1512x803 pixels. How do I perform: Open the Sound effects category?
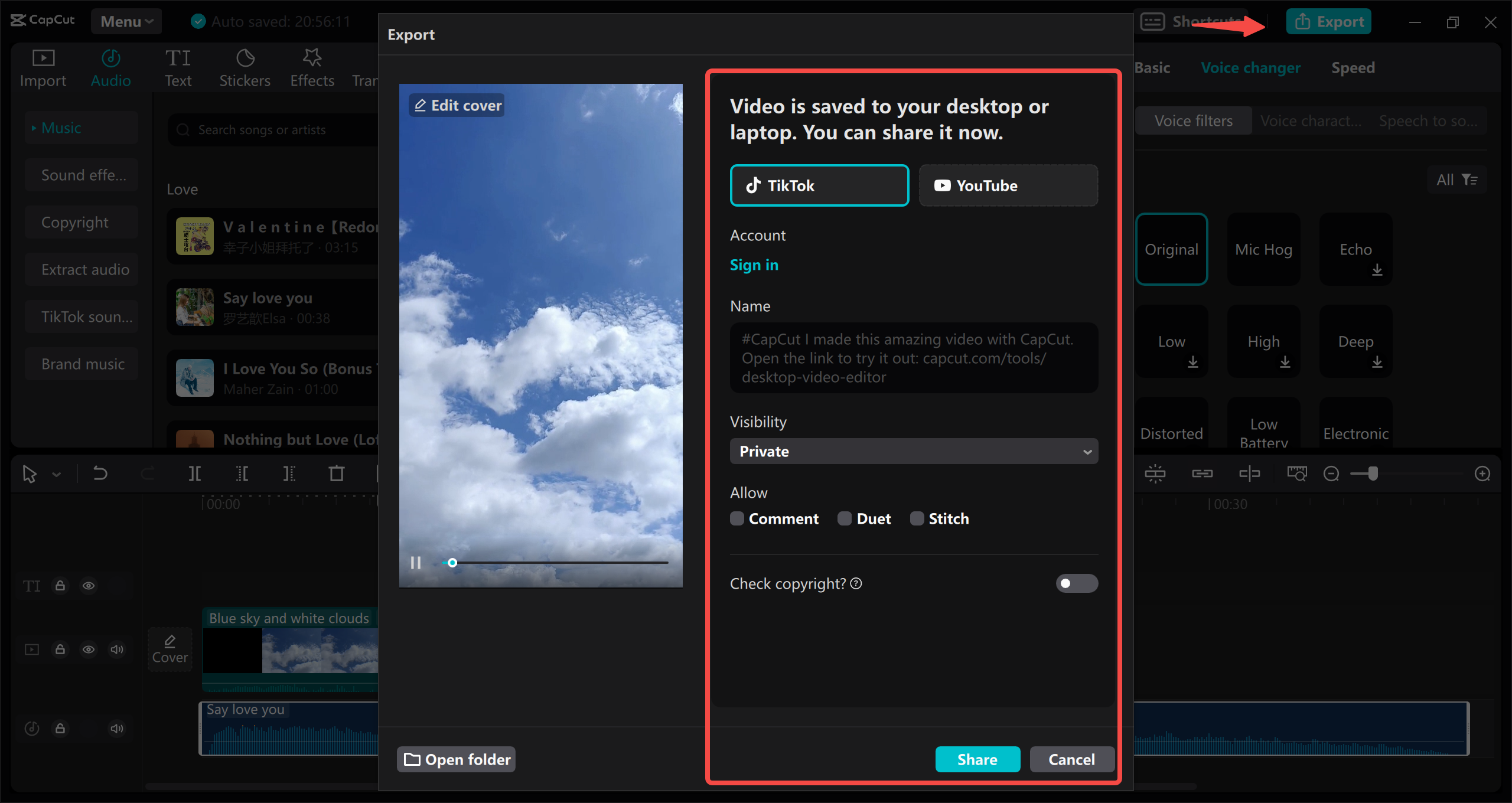(82, 175)
